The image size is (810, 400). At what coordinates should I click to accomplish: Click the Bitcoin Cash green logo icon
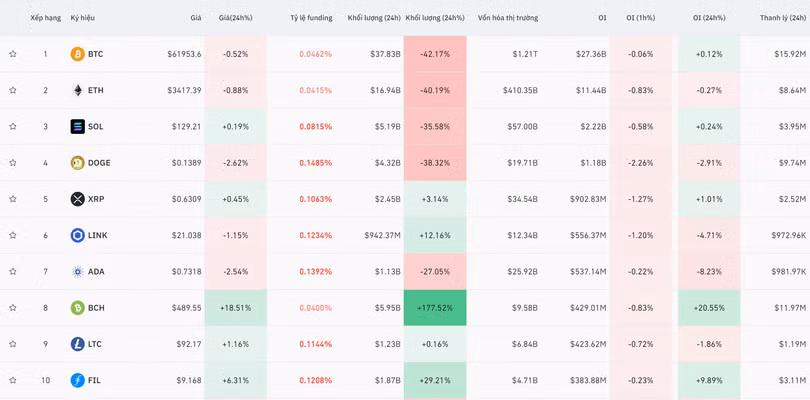[78, 308]
